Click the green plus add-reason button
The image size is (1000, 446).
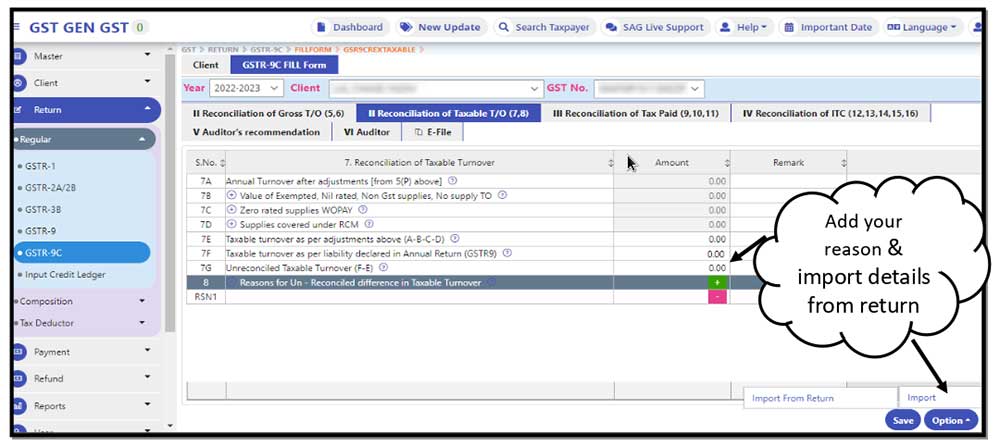pyautogui.click(x=717, y=283)
